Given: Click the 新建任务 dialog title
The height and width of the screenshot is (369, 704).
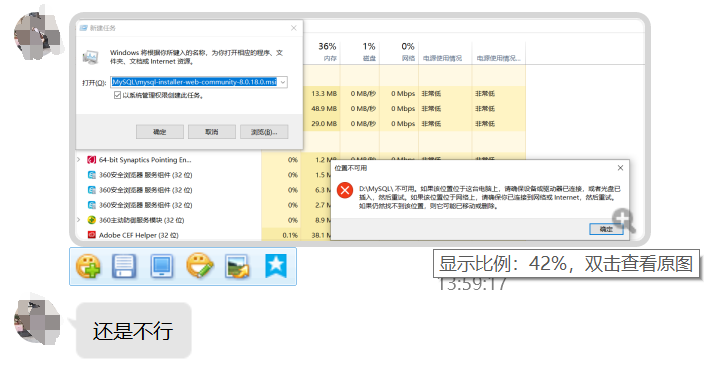Looking at the screenshot, I should (x=103, y=28).
